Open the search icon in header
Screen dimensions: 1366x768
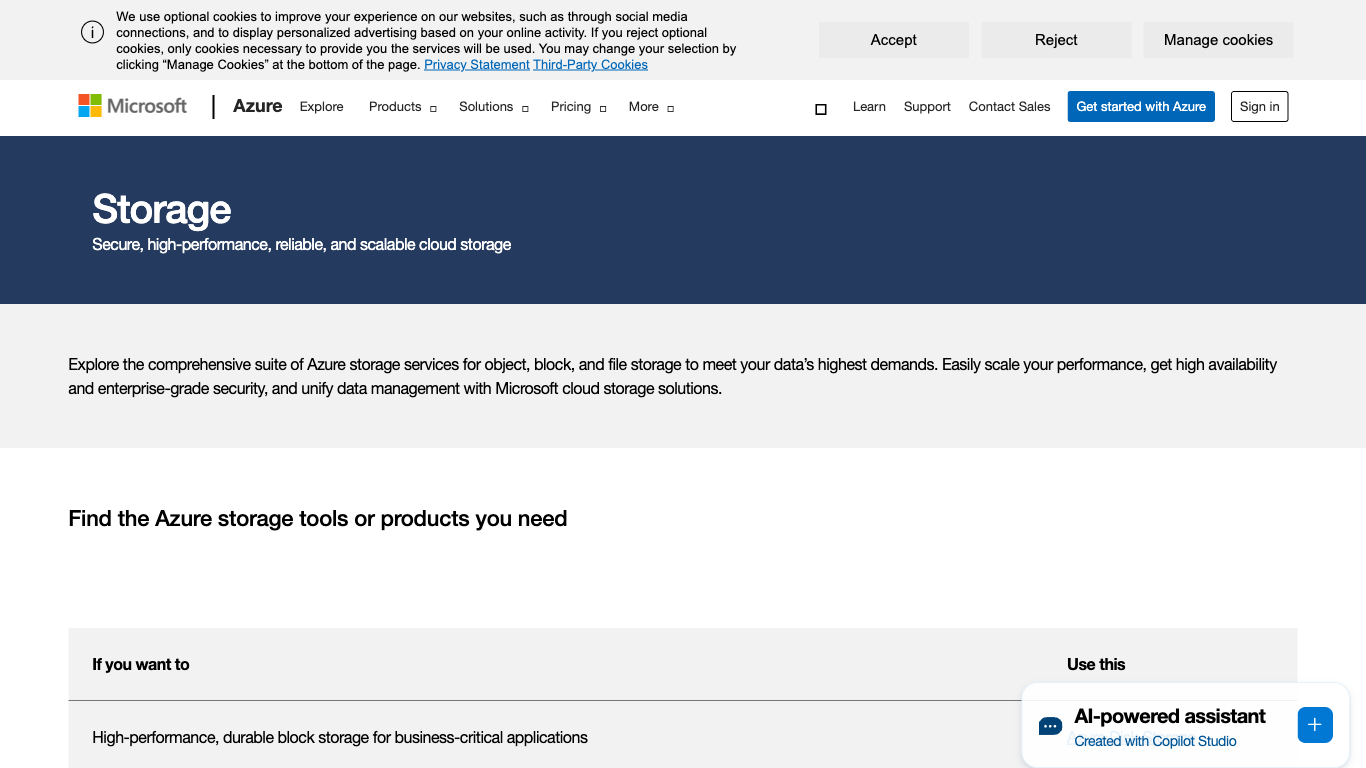coord(821,109)
